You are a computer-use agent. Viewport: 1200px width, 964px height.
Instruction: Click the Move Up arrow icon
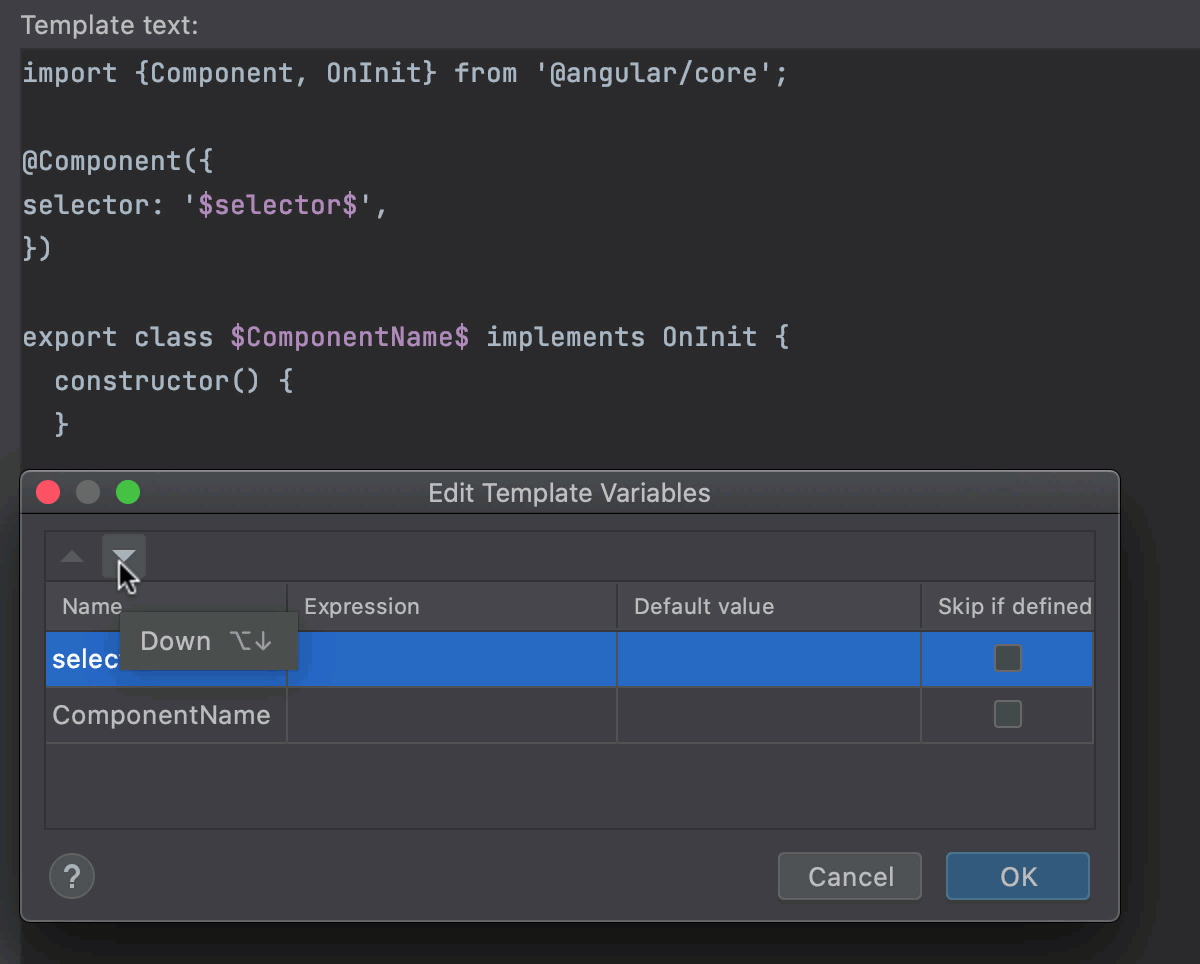coord(71,557)
